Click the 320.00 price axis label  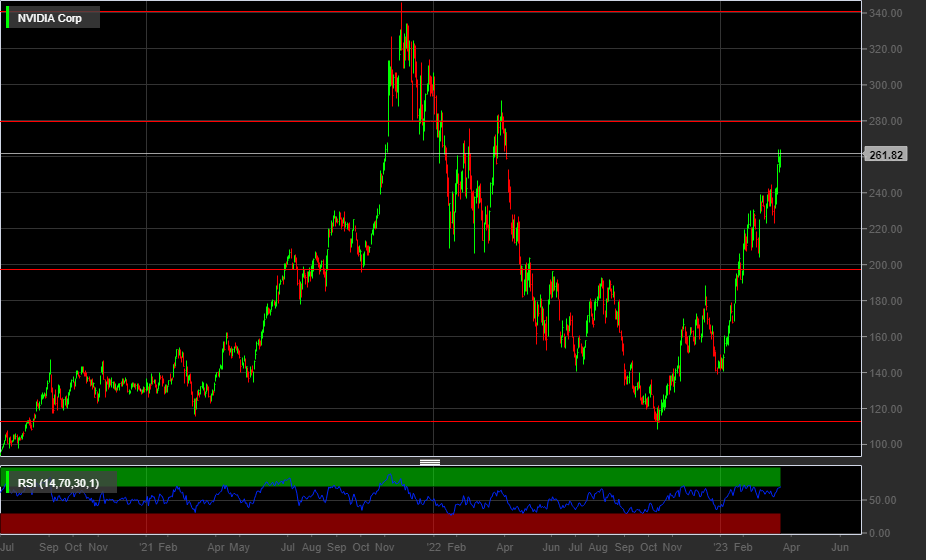click(x=885, y=49)
